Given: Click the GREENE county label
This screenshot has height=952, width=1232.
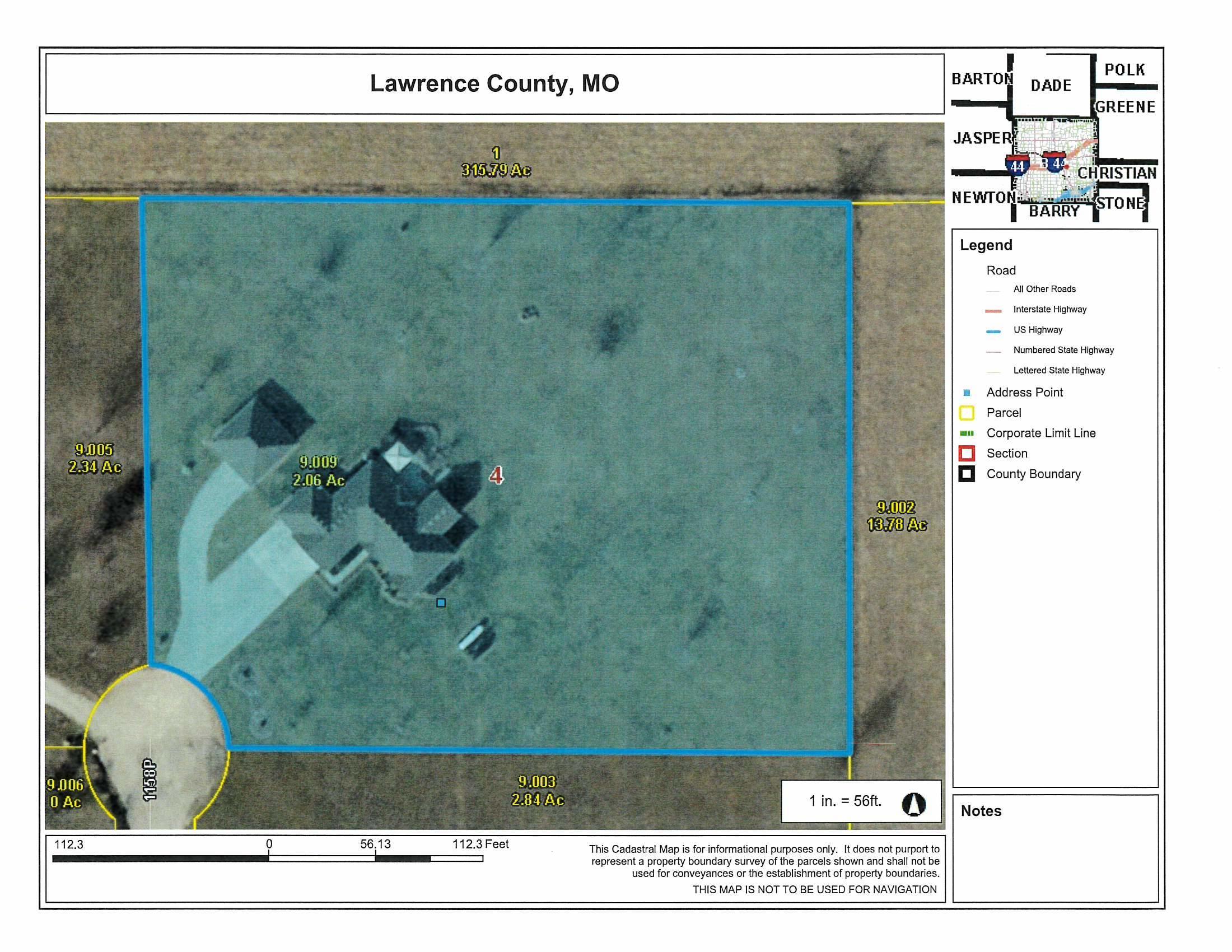Looking at the screenshot, I should [x=1126, y=106].
